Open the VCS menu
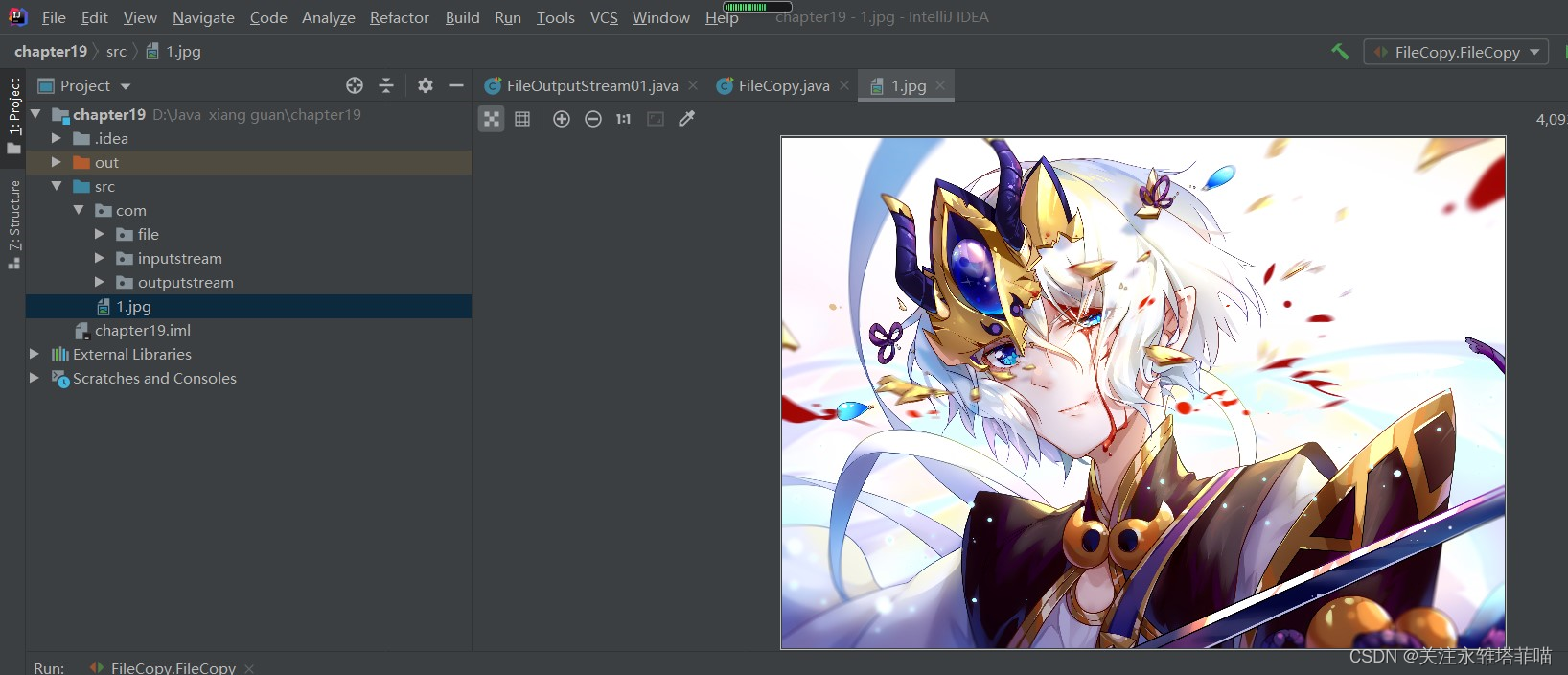The width and height of the screenshot is (1568, 675). [604, 17]
